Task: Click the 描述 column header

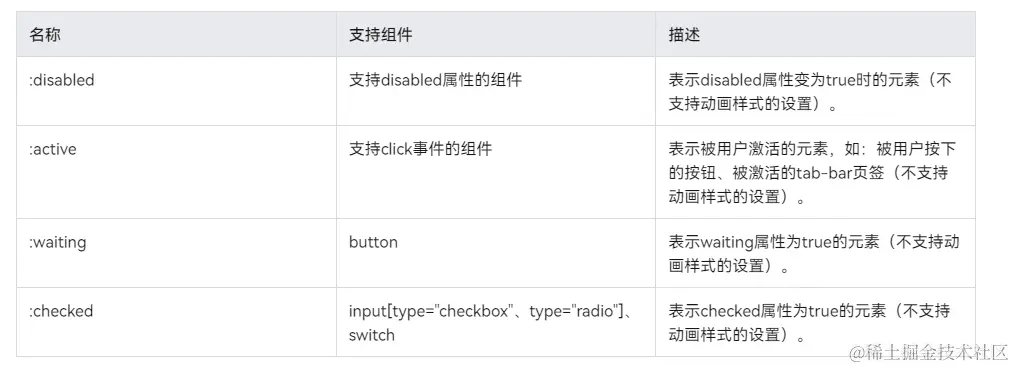Action: [684, 35]
